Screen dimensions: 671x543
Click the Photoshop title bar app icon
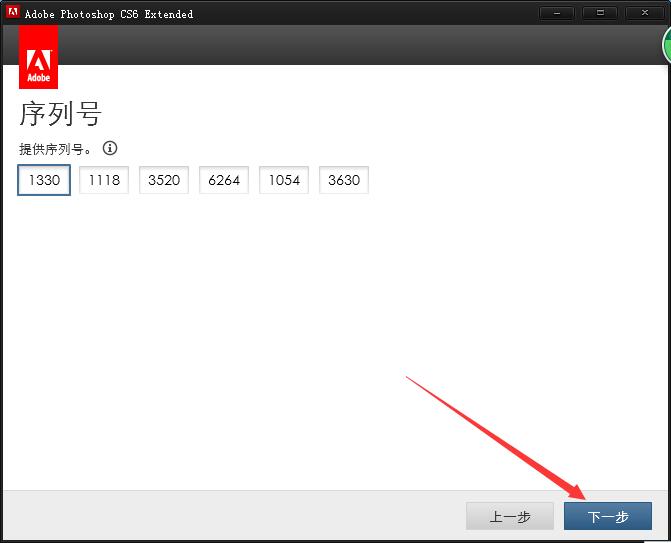click(12, 12)
